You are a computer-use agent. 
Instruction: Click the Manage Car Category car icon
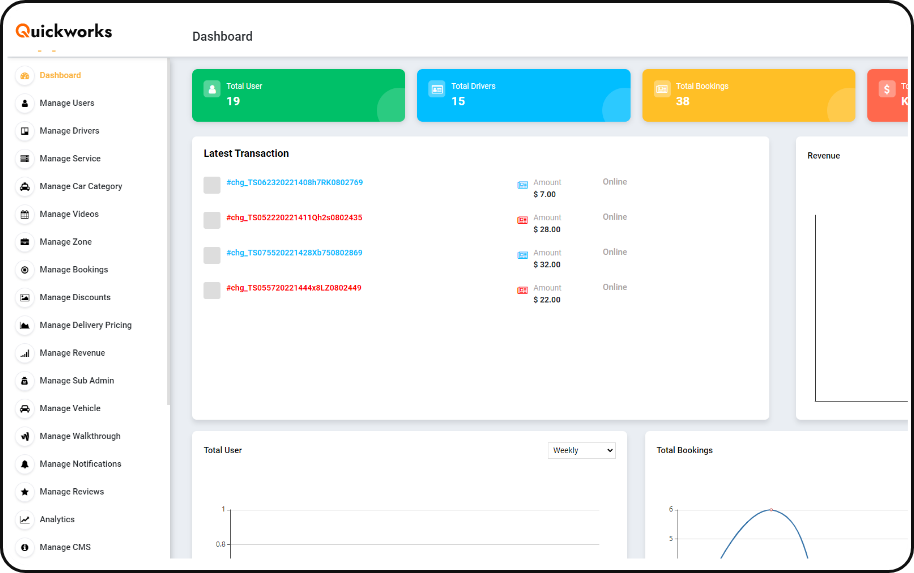[x=24, y=187]
